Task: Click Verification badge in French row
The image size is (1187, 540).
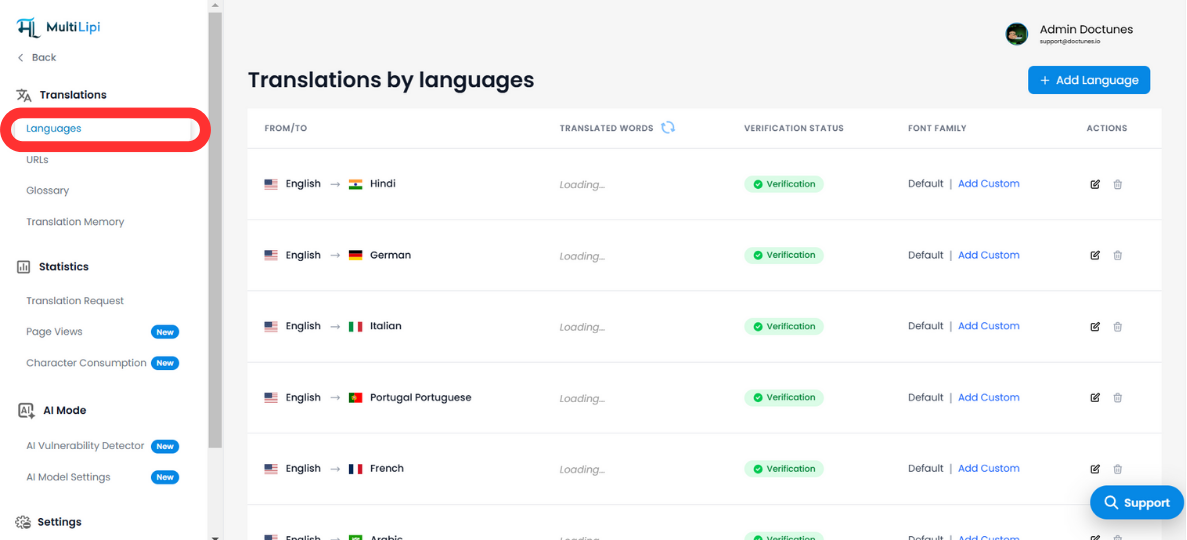Action: click(784, 469)
